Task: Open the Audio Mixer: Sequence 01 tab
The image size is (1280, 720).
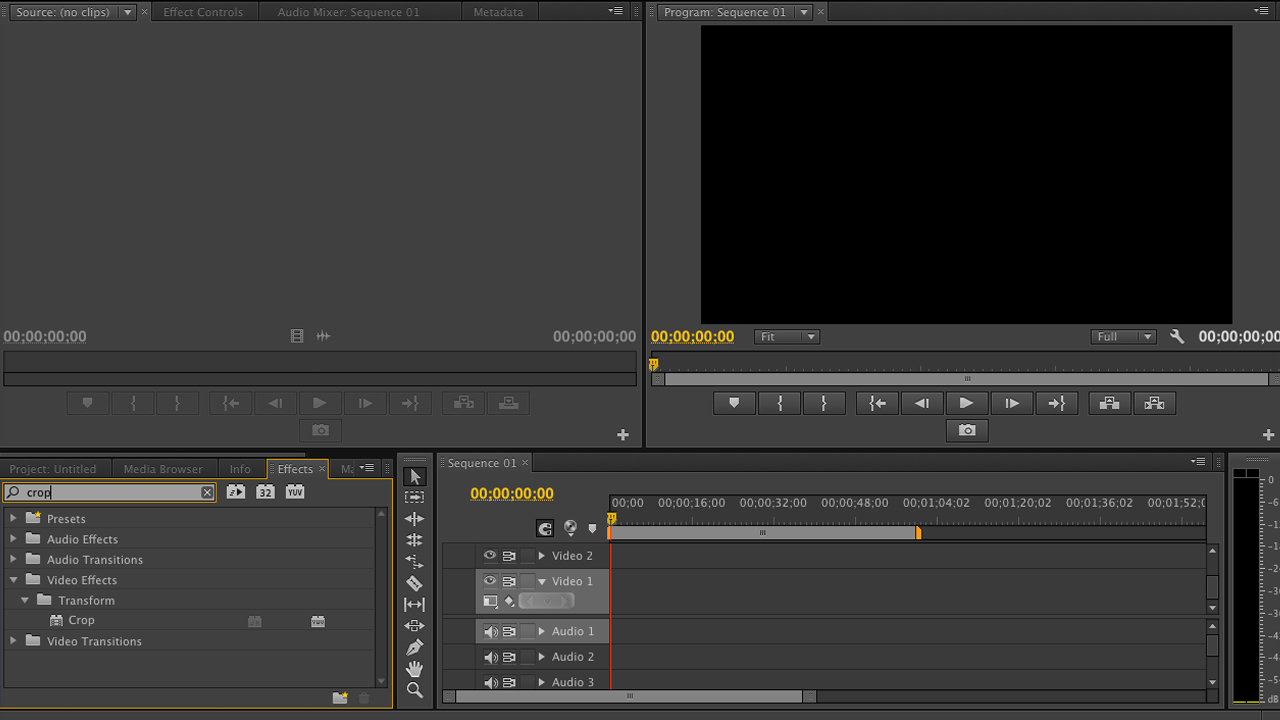Action: click(349, 12)
